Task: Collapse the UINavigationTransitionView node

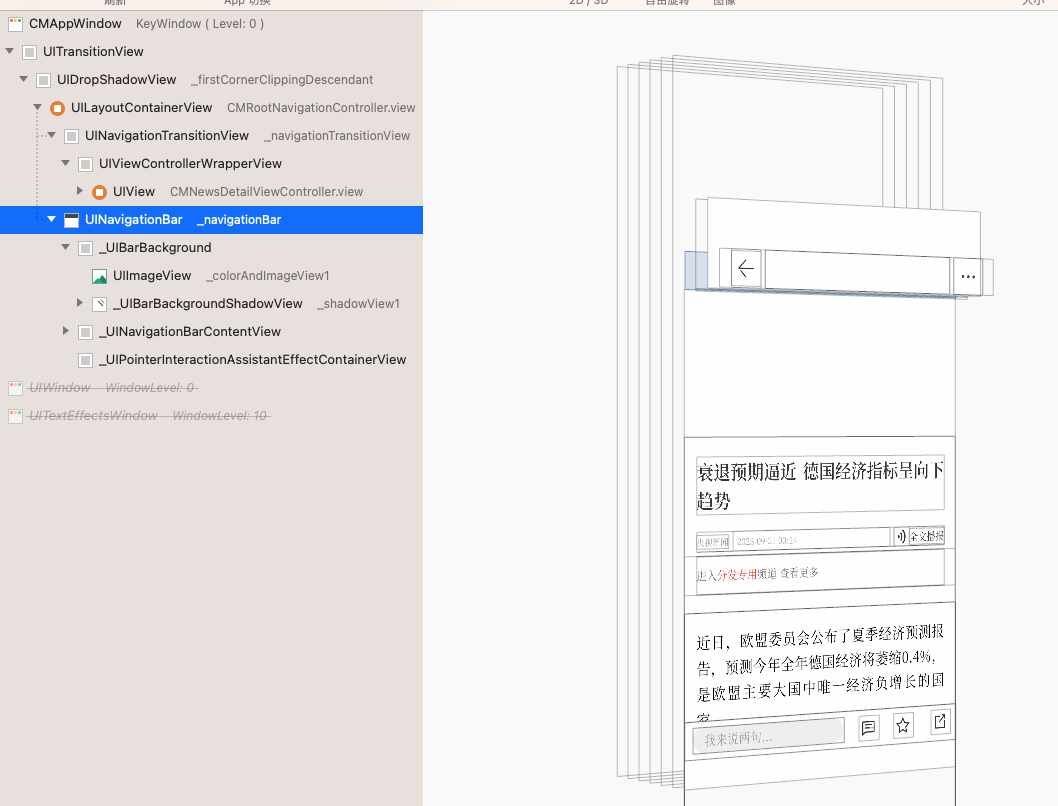Action: pyautogui.click(x=52, y=135)
